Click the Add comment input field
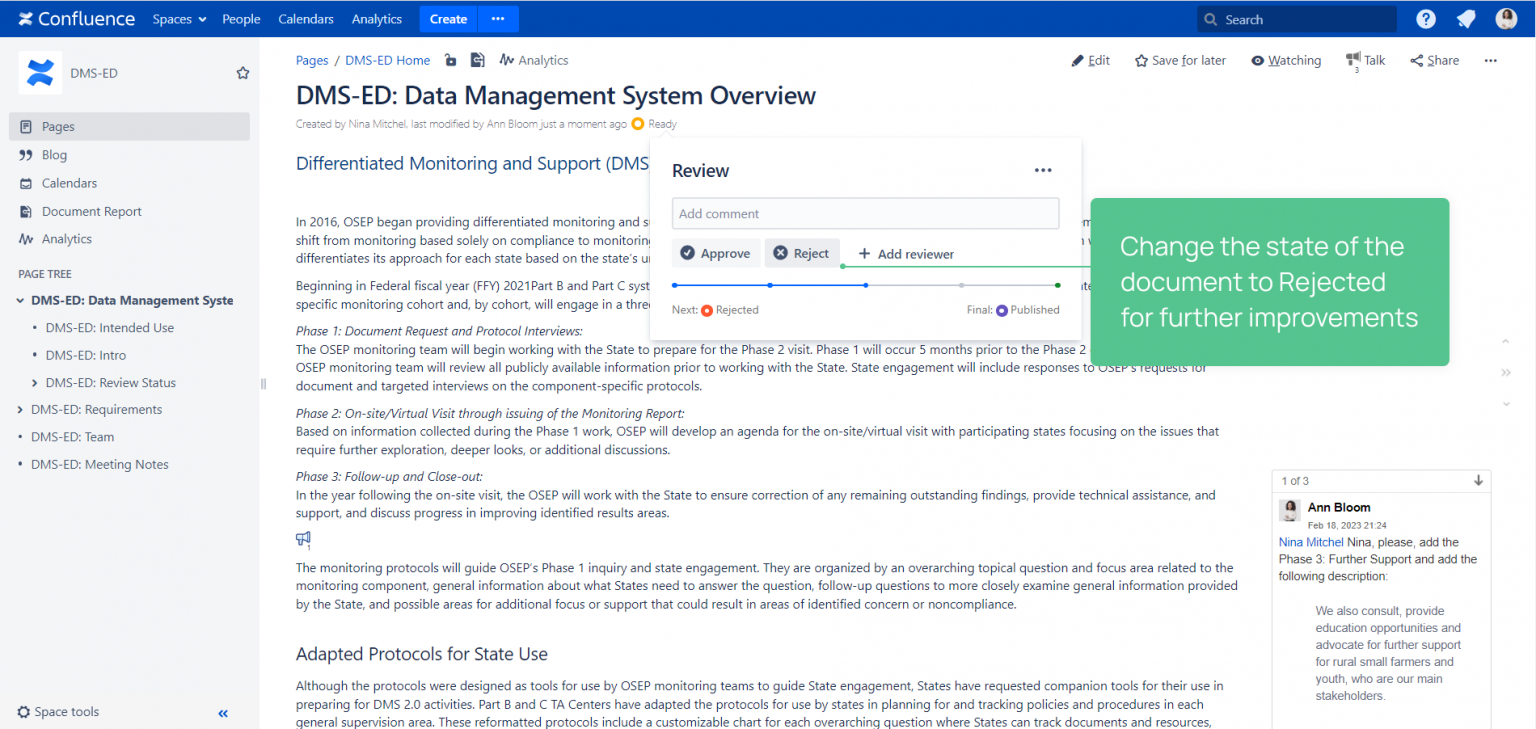1536x729 pixels. [865, 213]
